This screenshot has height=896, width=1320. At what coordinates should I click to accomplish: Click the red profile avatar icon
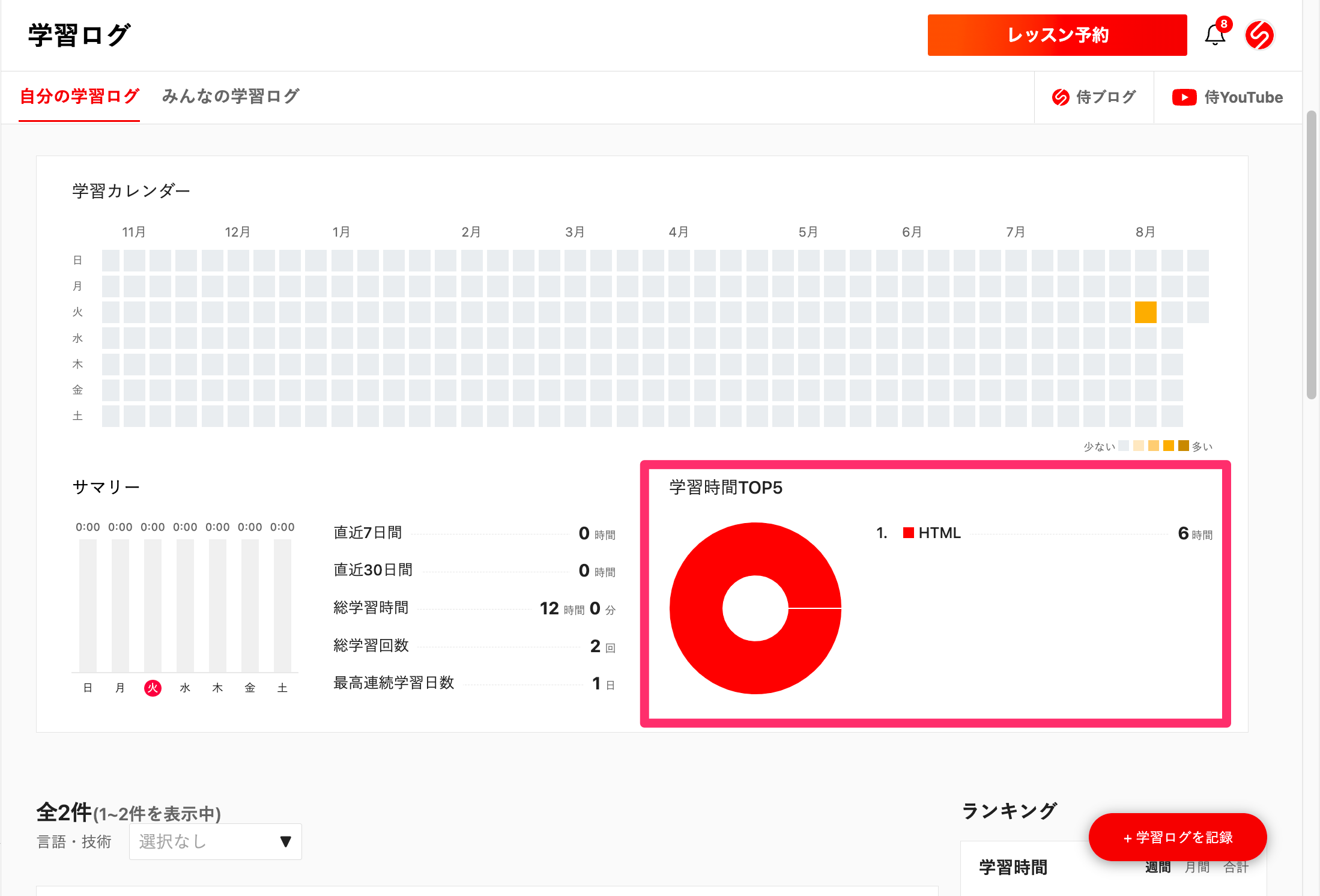1259,35
